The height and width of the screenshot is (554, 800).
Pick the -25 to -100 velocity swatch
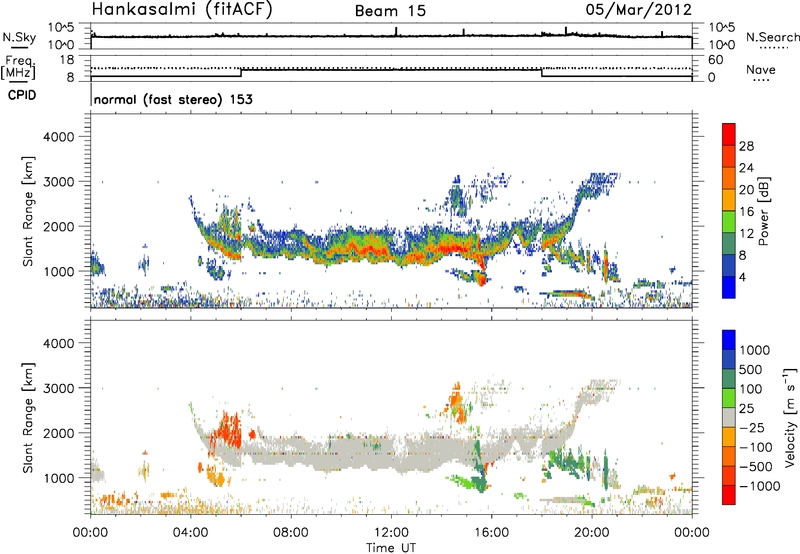click(729, 437)
